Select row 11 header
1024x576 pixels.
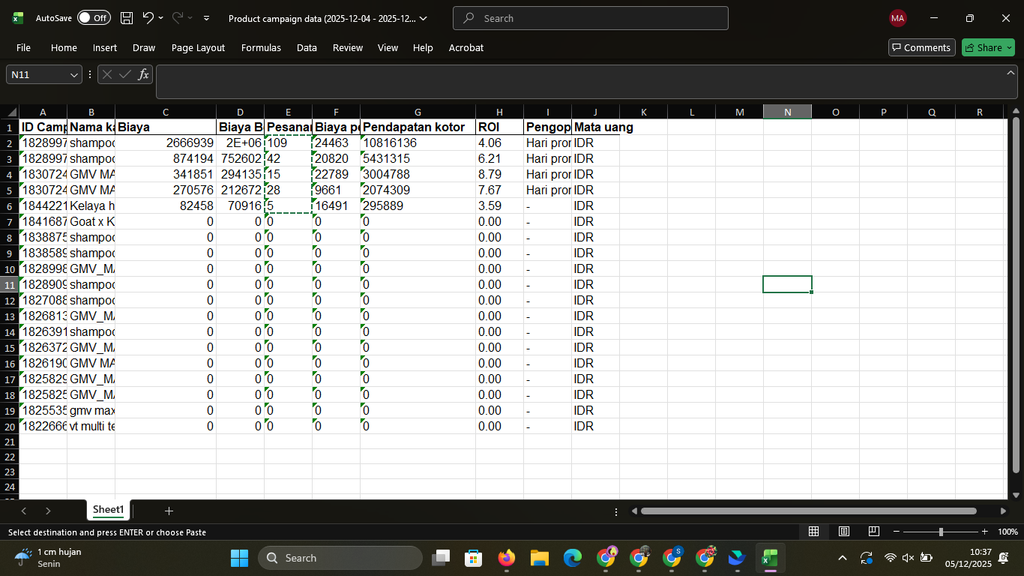click(10, 285)
